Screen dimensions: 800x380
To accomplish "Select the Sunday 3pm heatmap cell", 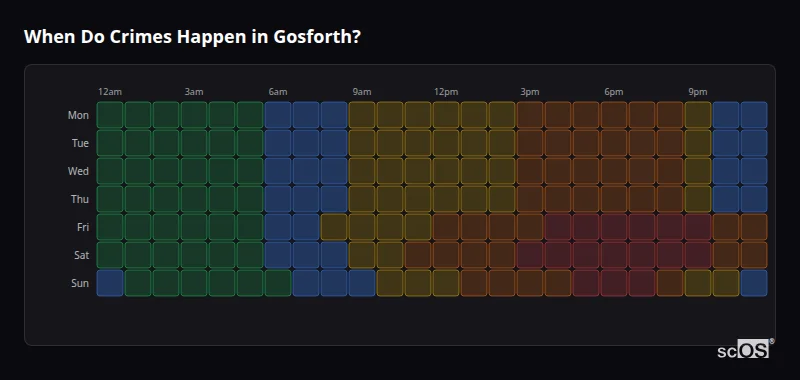I will 530,283.
